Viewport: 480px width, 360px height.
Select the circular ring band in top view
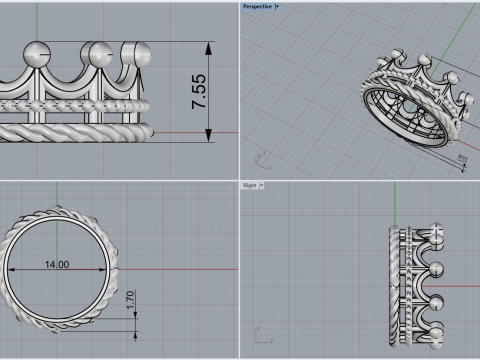[57, 269]
